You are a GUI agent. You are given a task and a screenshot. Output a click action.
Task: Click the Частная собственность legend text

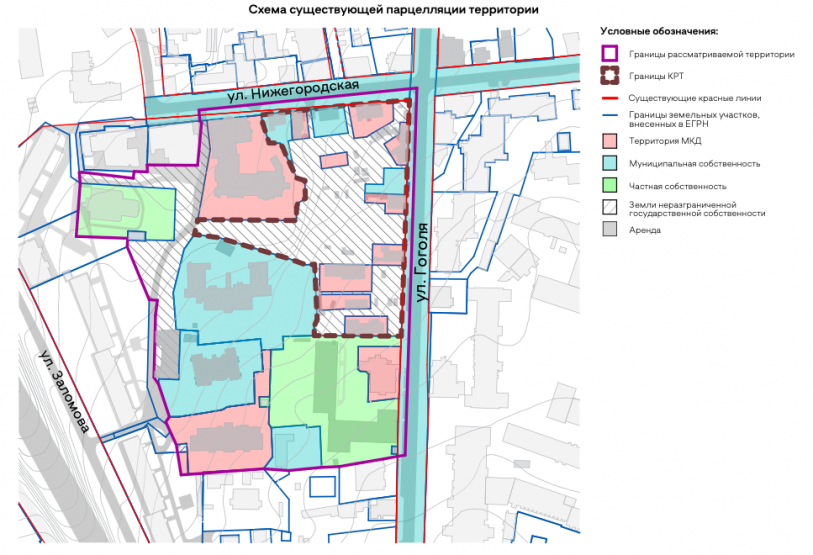(678, 186)
